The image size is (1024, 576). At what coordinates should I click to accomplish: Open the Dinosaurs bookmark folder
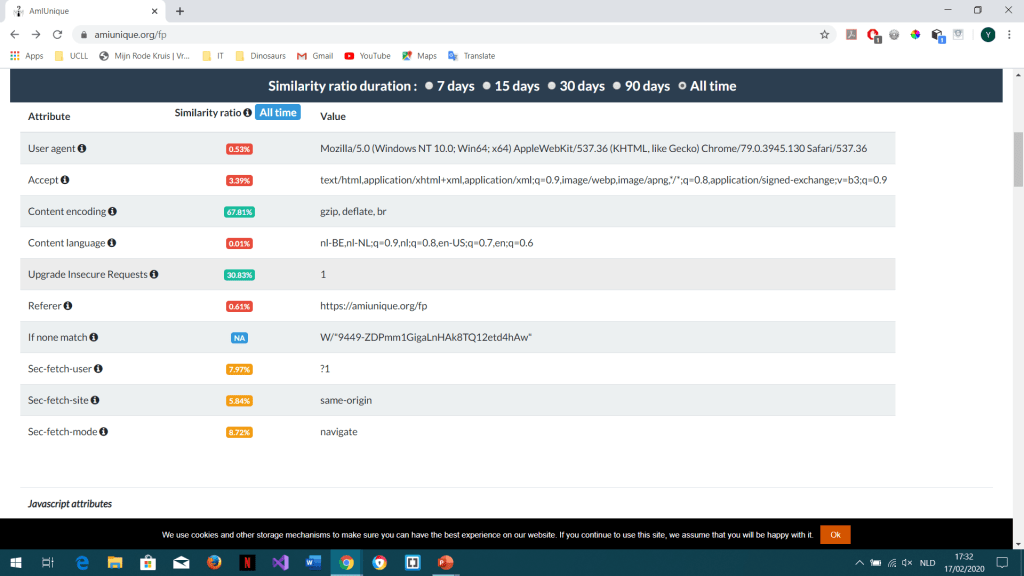tap(260, 56)
